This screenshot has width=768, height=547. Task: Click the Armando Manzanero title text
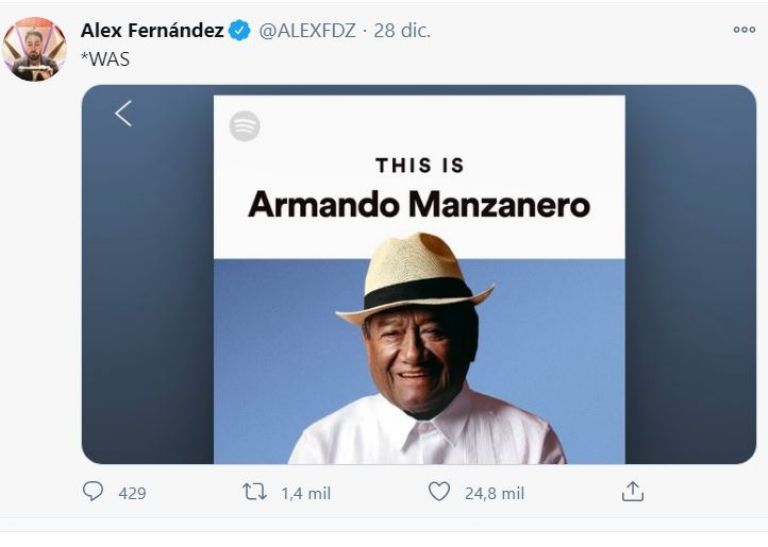click(419, 205)
